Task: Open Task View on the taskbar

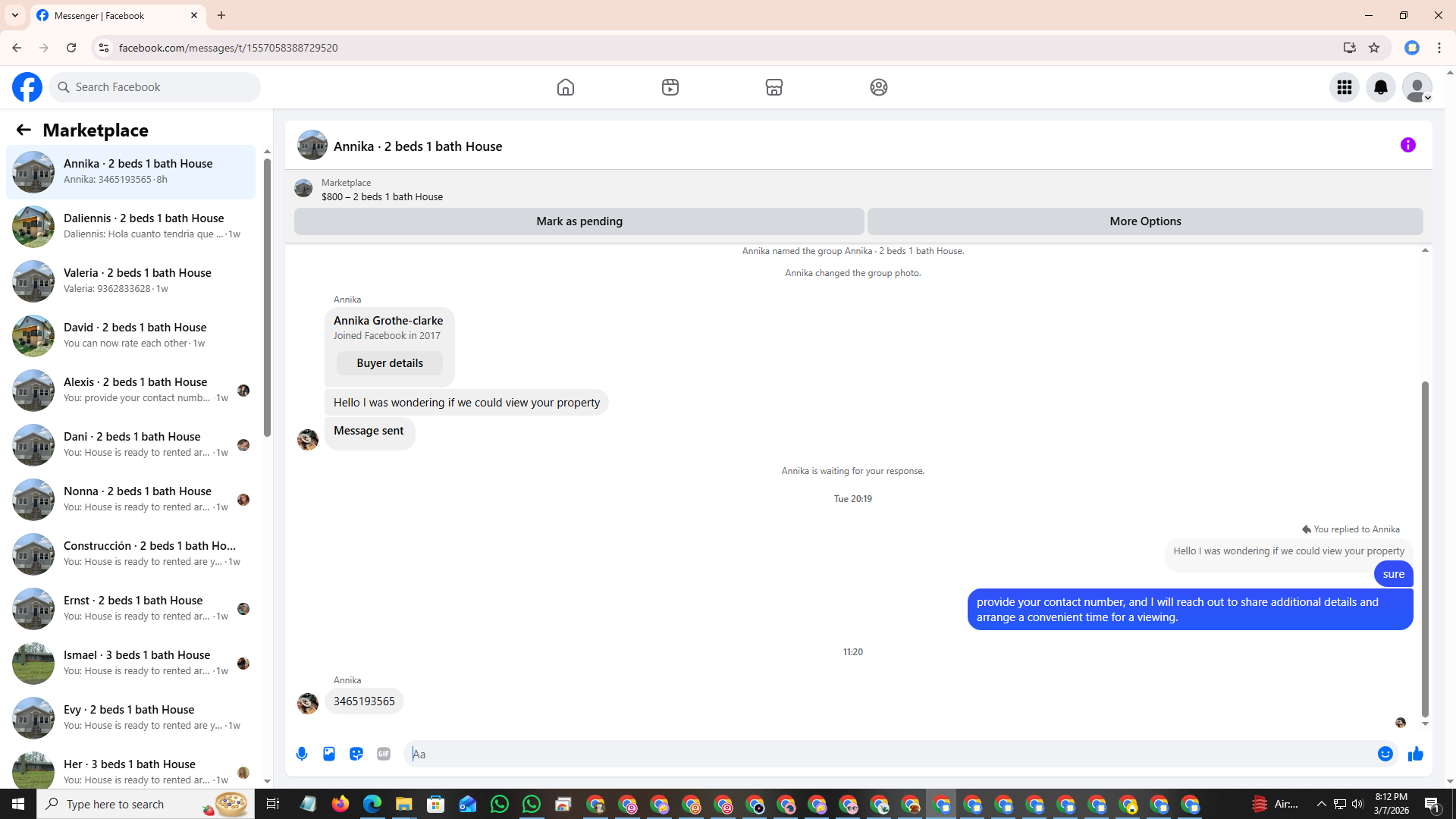Action: [273, 804]
